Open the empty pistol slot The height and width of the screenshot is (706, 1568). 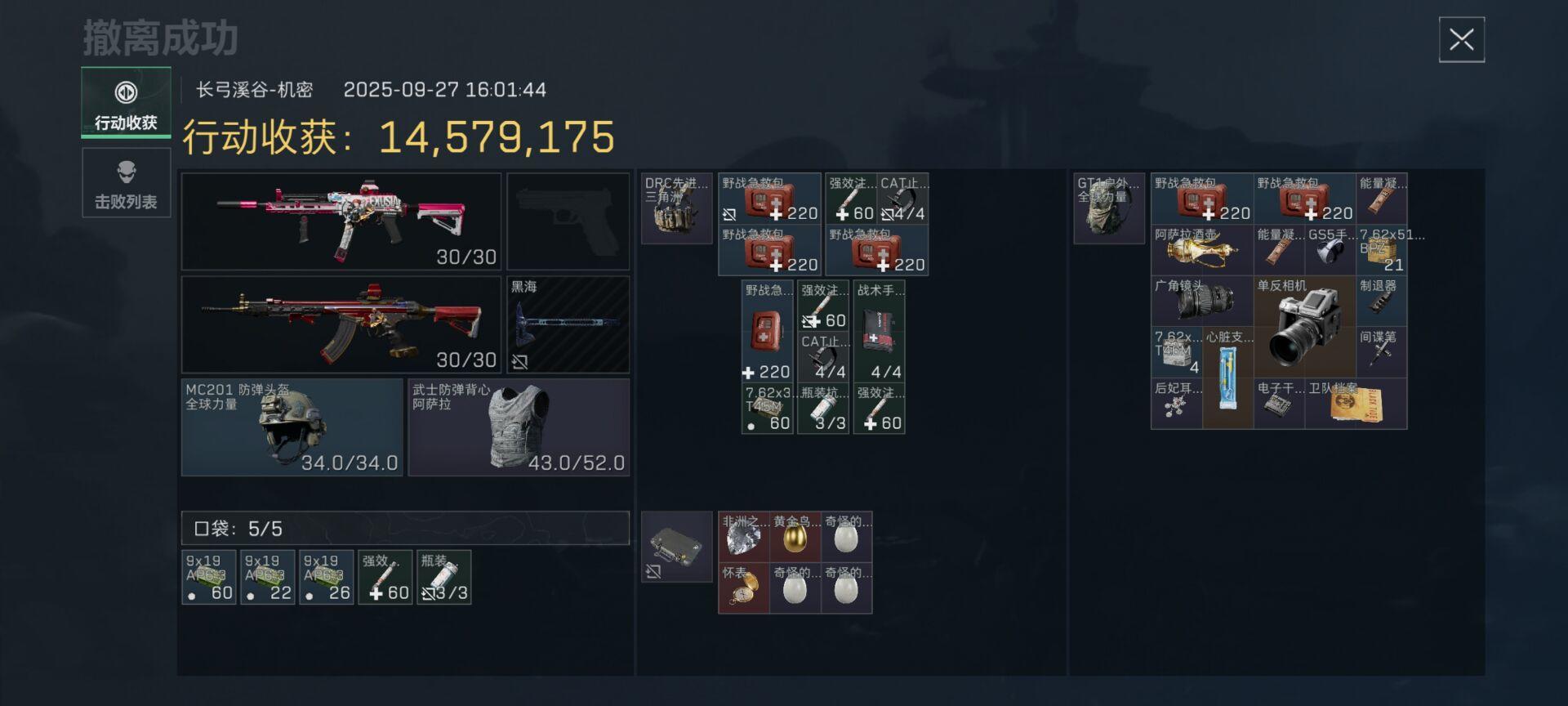[x=568, y=221]
